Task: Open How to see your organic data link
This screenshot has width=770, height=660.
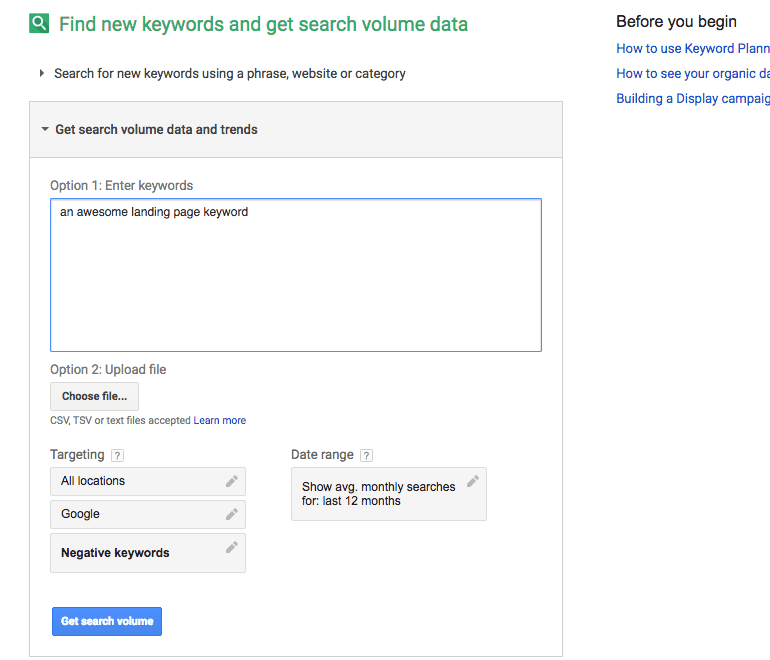Action: (x=692, y=73)
